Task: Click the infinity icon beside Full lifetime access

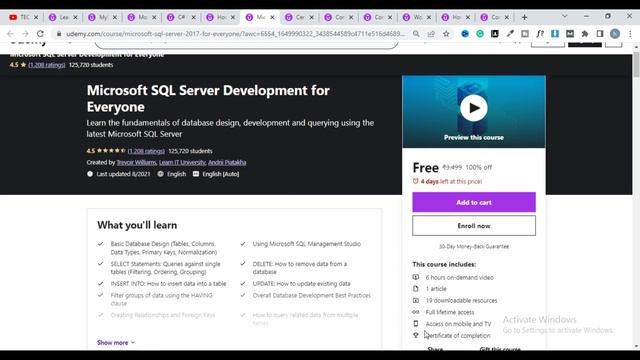Action: pyautogui.click(x=416, y=312)
